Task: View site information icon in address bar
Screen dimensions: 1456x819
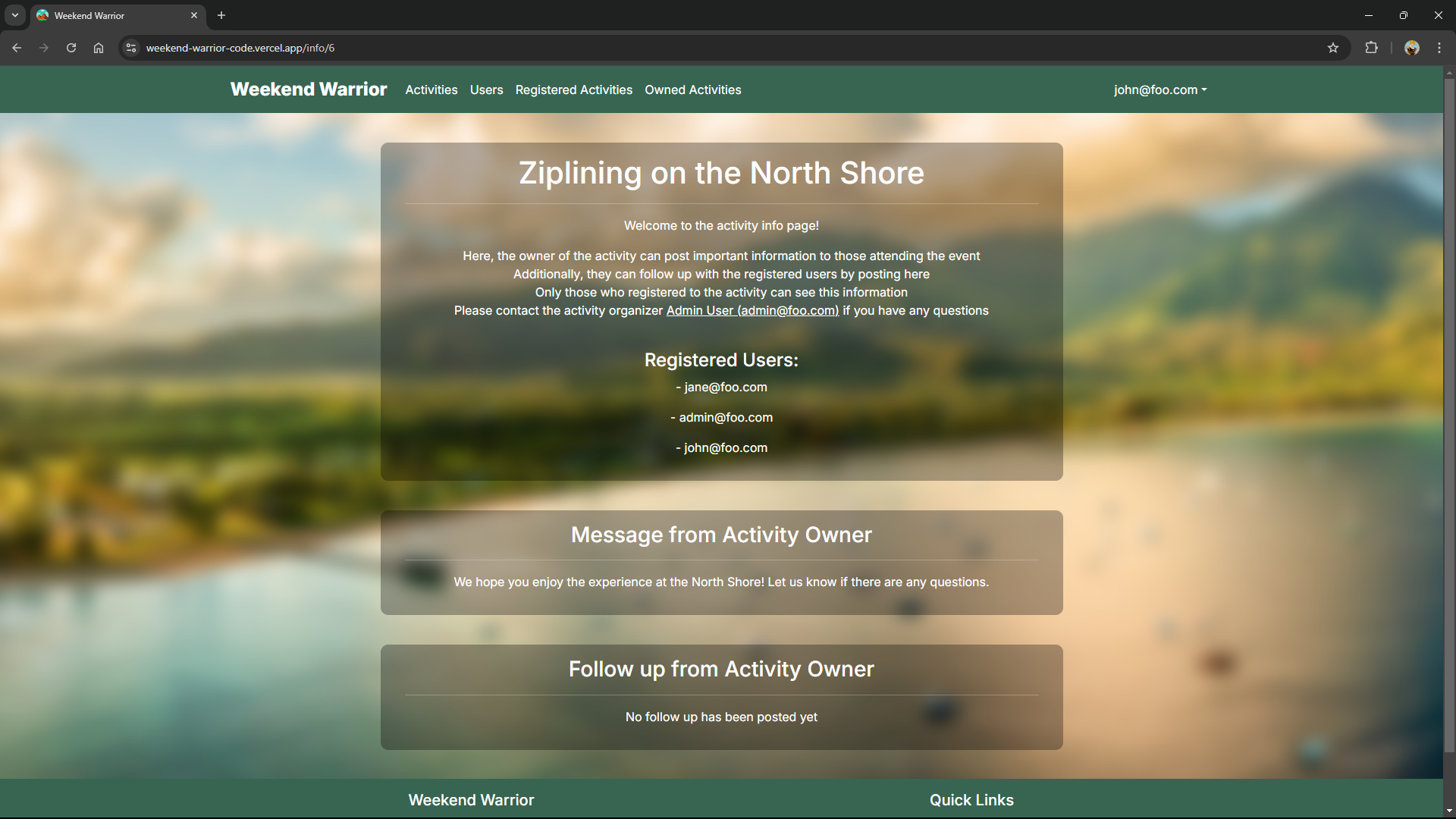Action: tap(131, 48)
